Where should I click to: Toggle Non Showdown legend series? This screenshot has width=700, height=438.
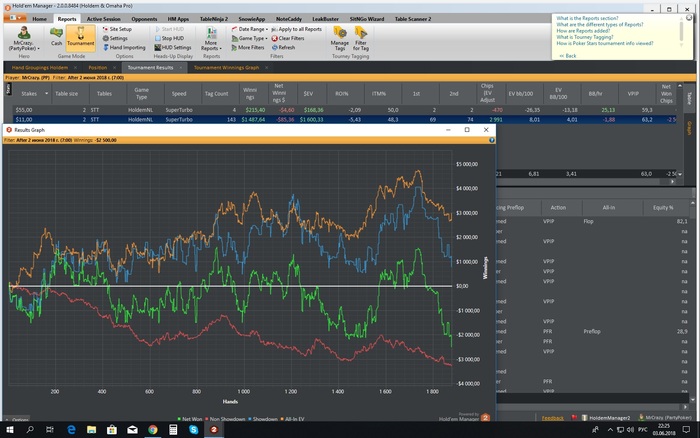(225, 419)
